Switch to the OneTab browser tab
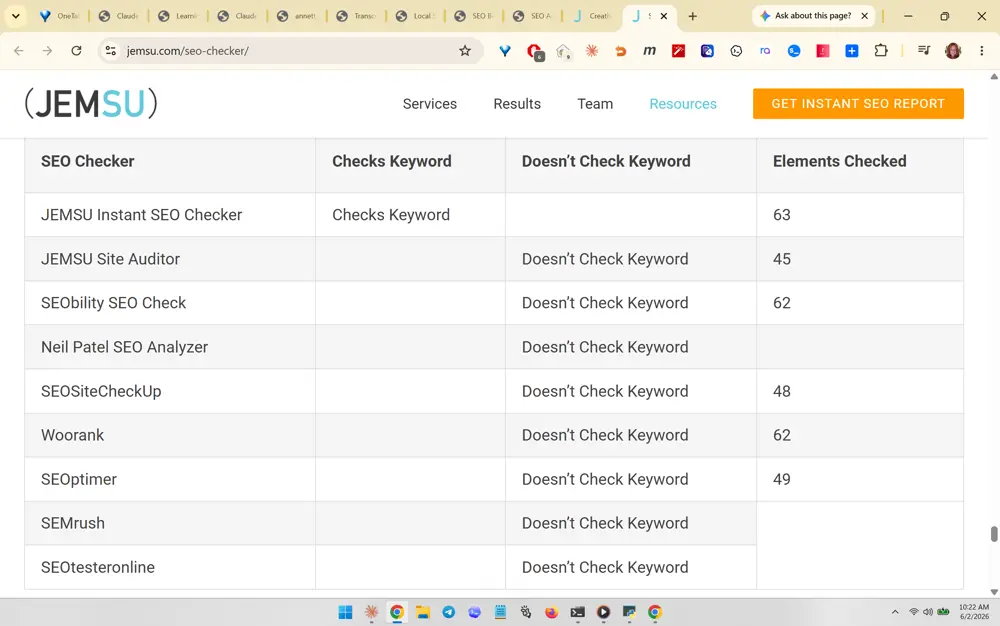This screenshot has width=1000, height=626. pyautogui.click(x=59, y=16)
